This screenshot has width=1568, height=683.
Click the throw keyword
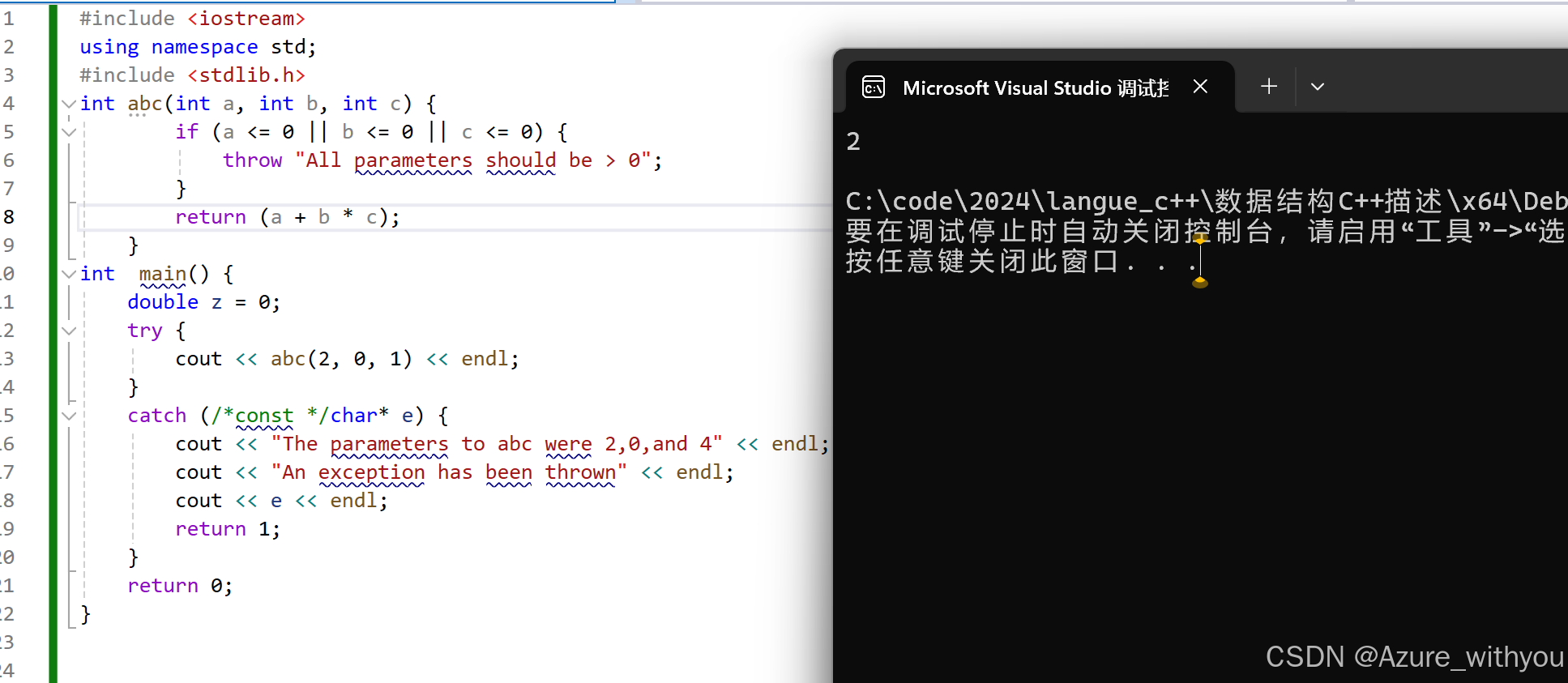tap(253, 160)
